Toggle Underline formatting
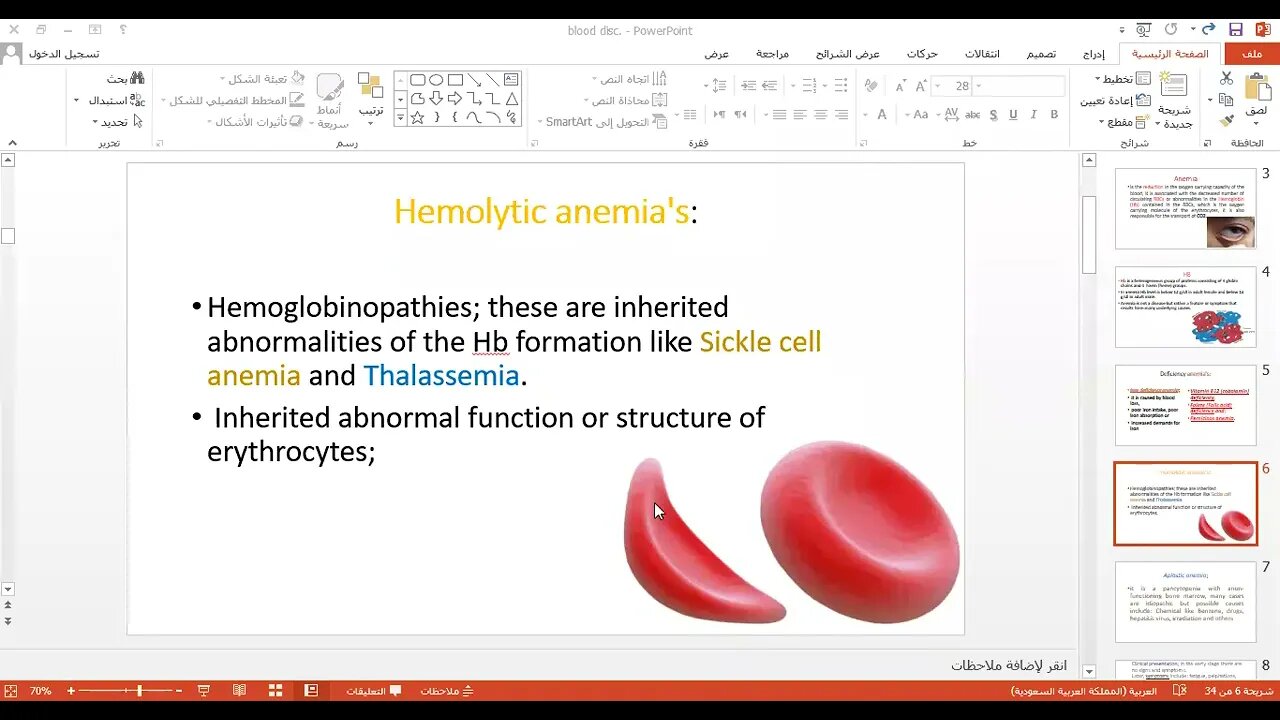1280x720 pixels. coord(1013,115)
